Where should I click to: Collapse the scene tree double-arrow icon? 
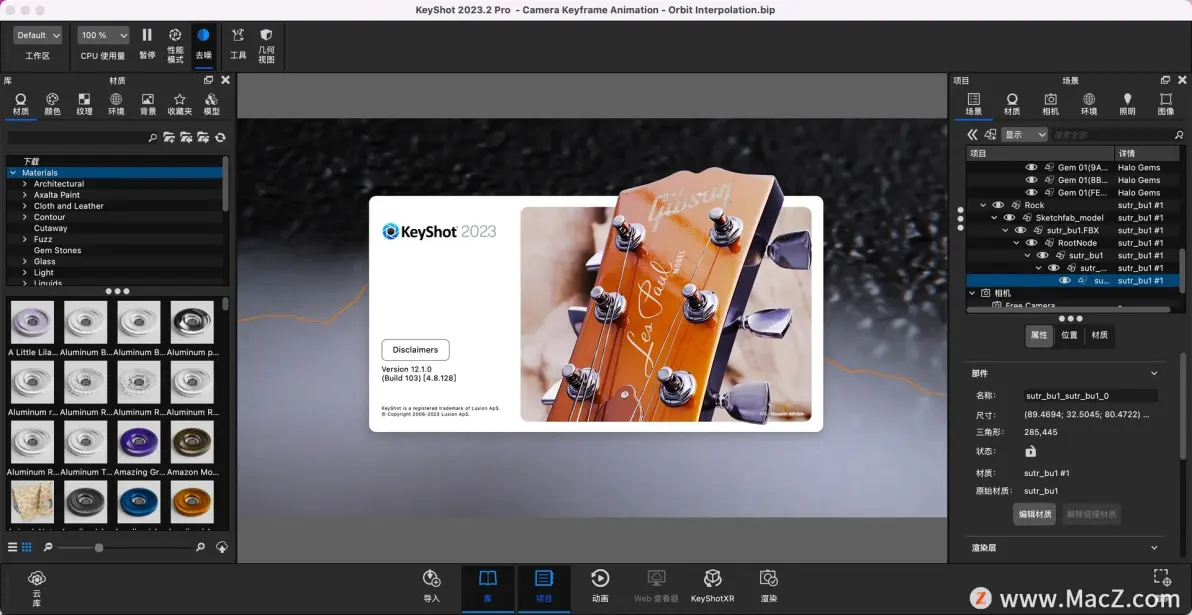coord(972,135)
